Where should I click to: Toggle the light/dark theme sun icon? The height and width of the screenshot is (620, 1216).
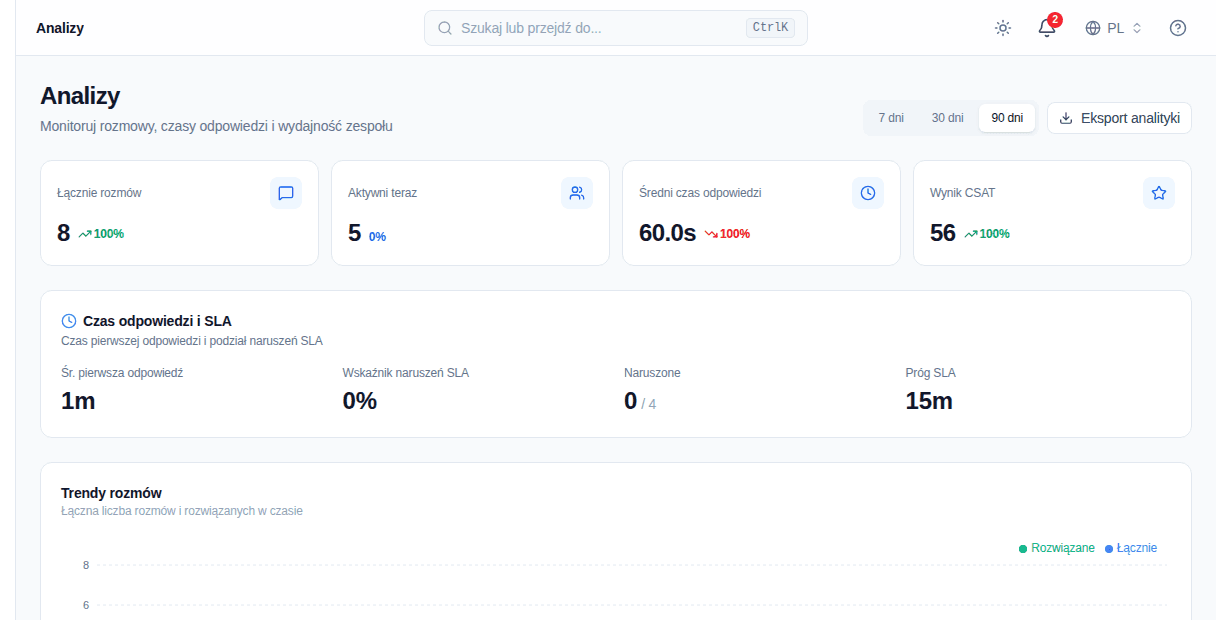click(1003, 28)
